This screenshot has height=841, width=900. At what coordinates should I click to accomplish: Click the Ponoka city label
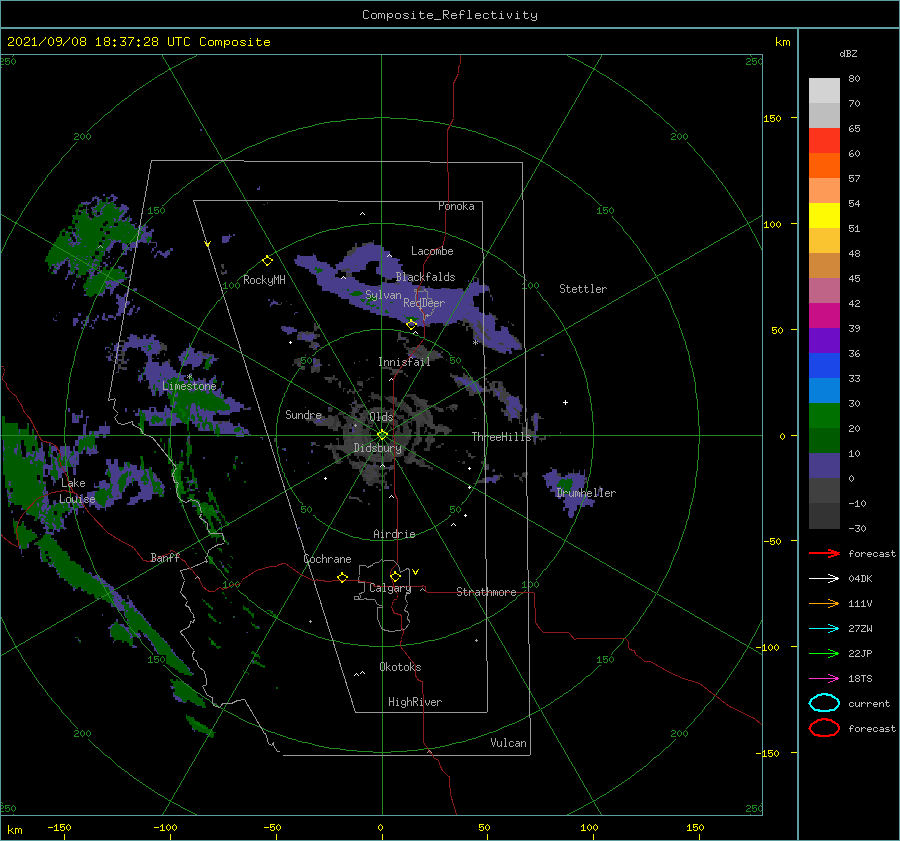[x=456, y=206]
